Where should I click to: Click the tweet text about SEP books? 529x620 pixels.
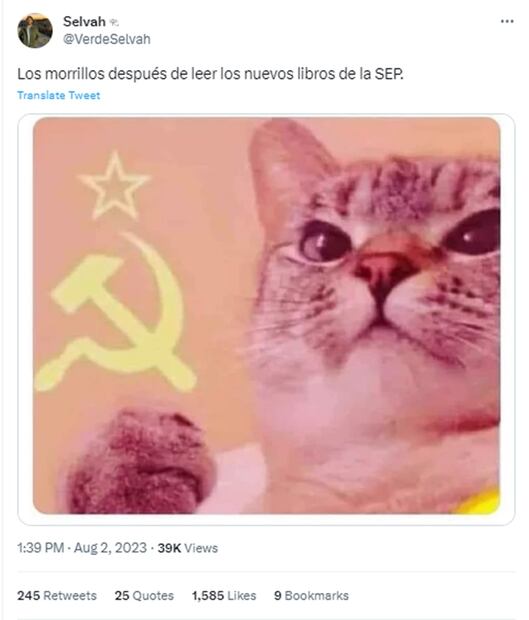point(210,74)
